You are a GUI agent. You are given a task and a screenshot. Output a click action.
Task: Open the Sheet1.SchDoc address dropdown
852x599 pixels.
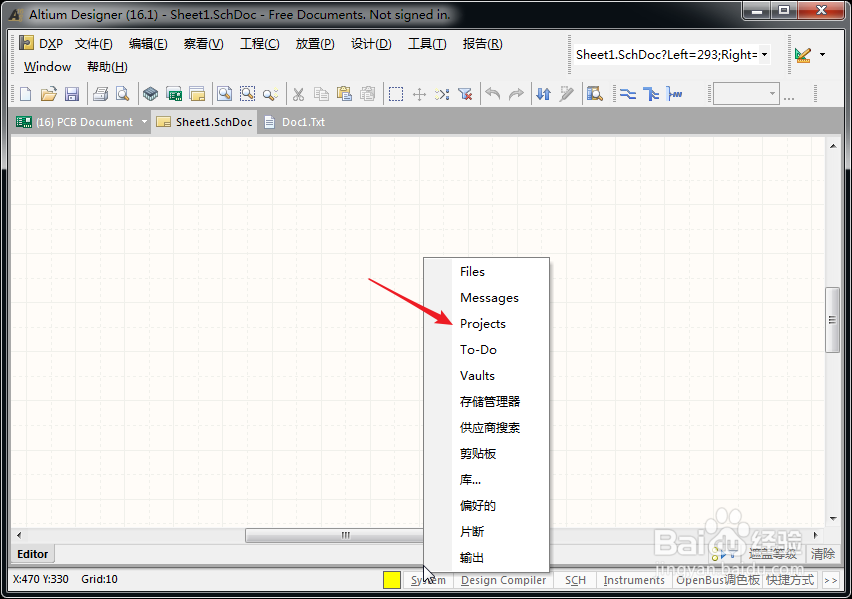[765, 54]
